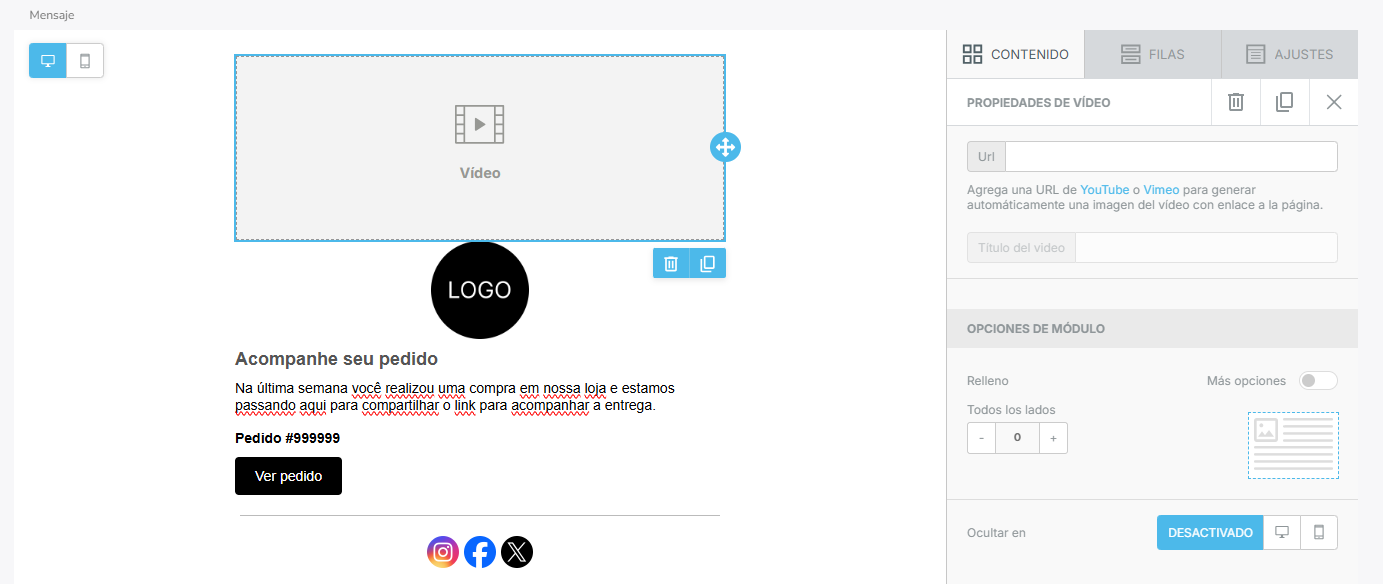This screenshot has width=1383, height=584.
Task: Open the Ajustes tab
Action: point(1290,54)
